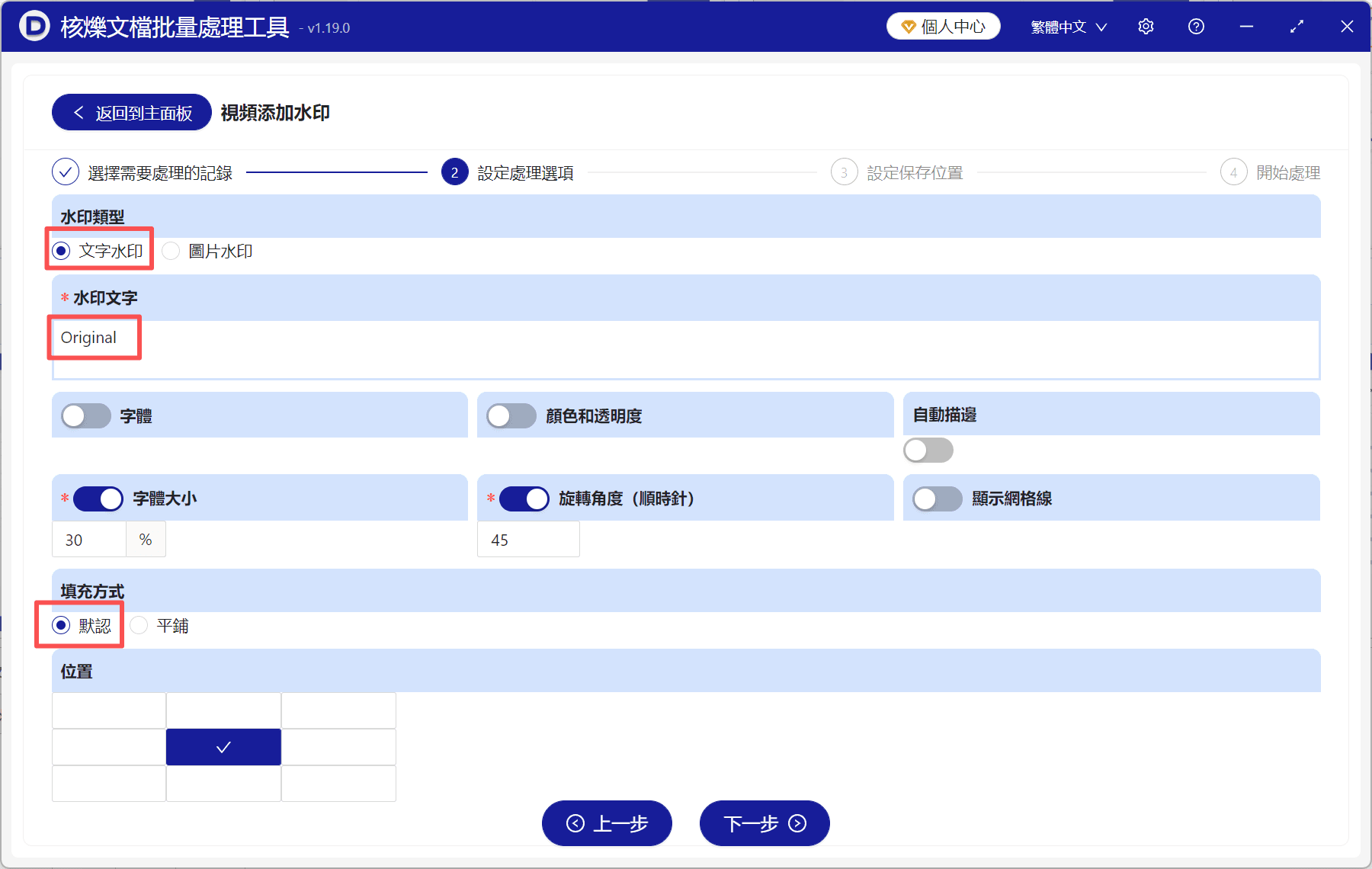Open the help icon in the title bar

click(x=1196, y=26)
